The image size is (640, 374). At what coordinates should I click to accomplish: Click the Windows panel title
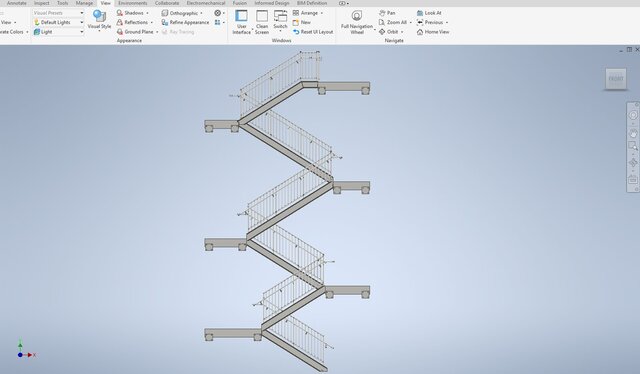click(281, 40)
